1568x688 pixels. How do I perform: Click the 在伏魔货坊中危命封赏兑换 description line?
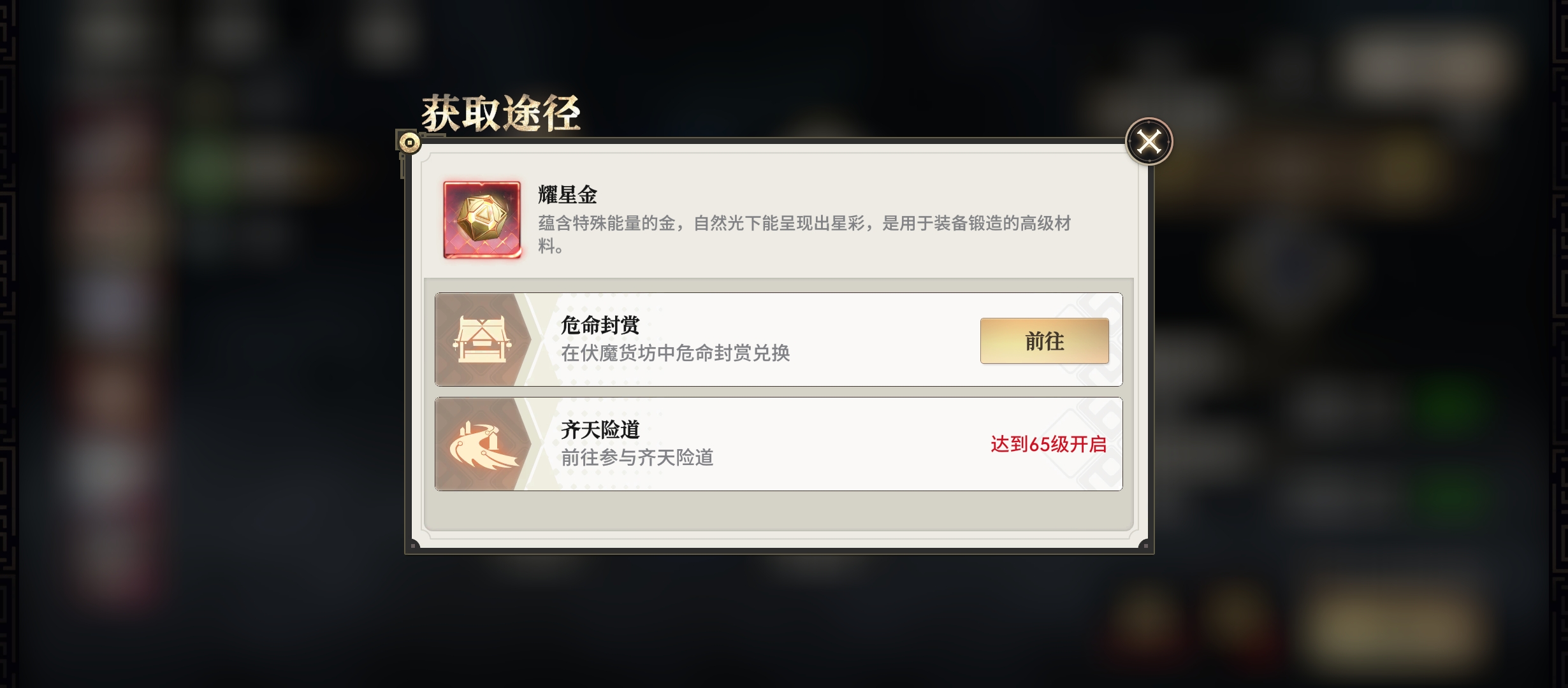675,352
